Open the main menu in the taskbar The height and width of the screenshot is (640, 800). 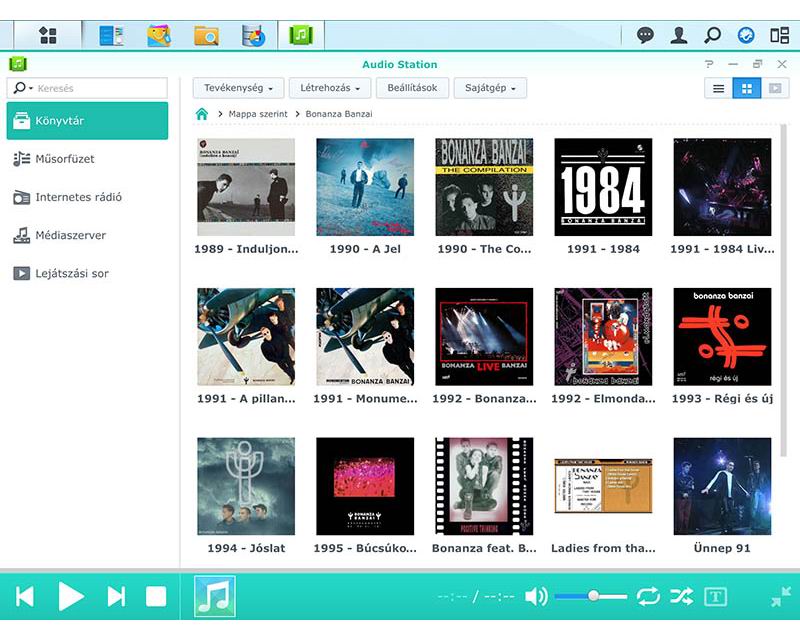click(x=47, y=35)
